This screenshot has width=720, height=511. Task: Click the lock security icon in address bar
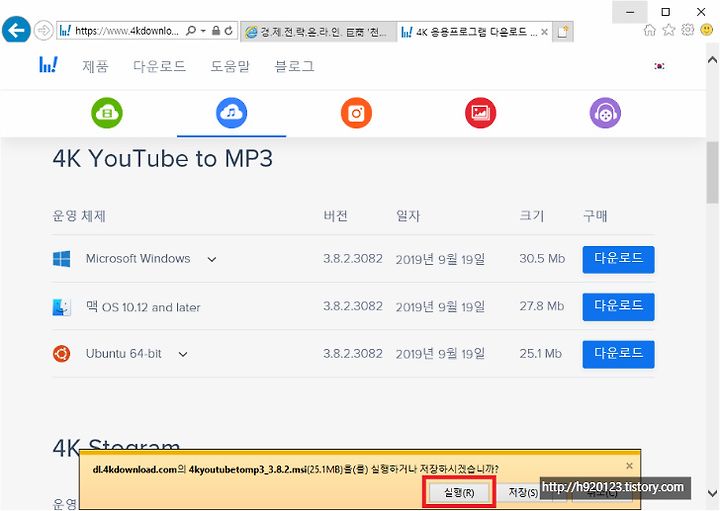216,31
